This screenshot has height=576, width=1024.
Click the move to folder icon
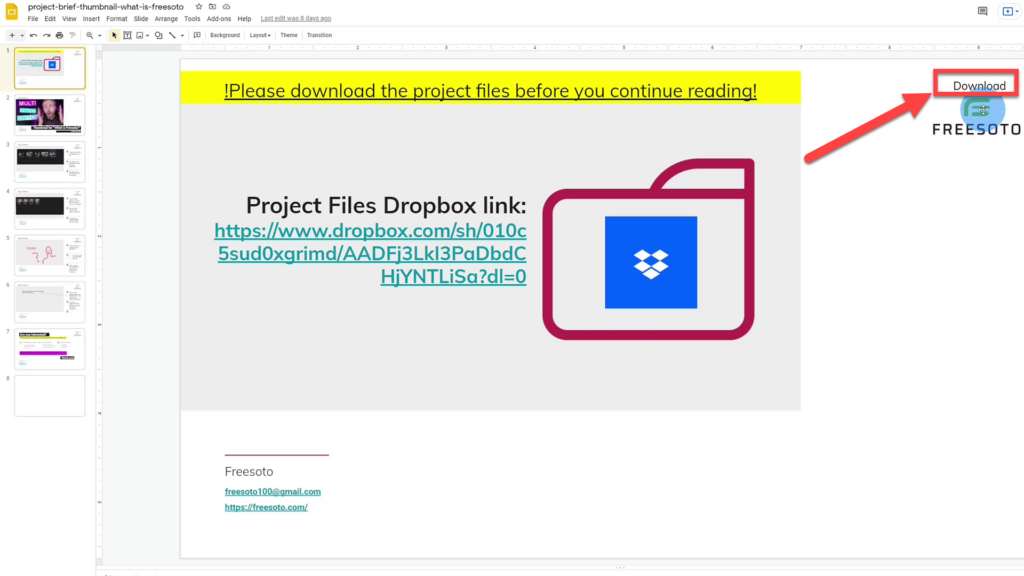(212, 7)
